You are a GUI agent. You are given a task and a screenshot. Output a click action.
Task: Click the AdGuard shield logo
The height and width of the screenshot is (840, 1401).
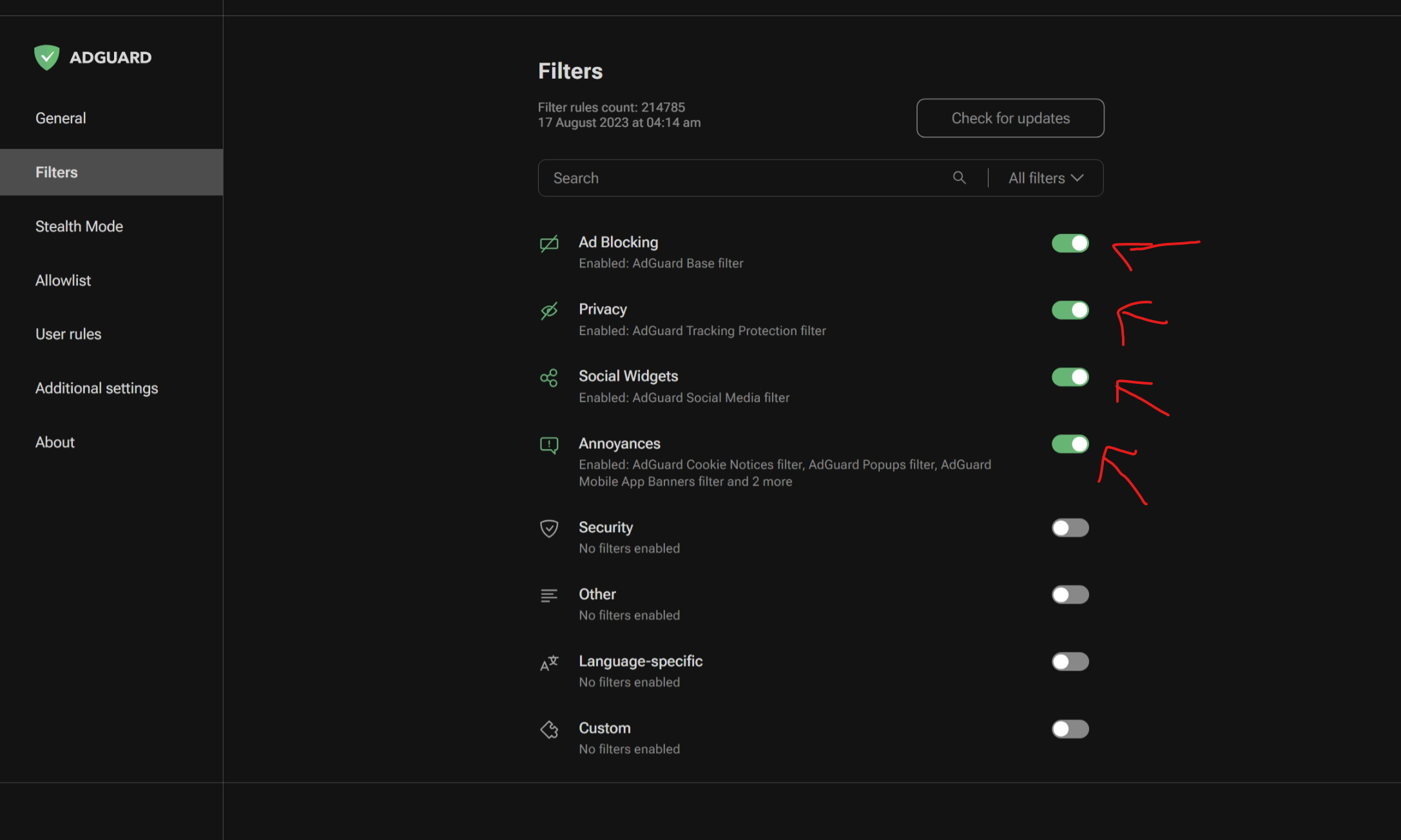click(46, 57)
